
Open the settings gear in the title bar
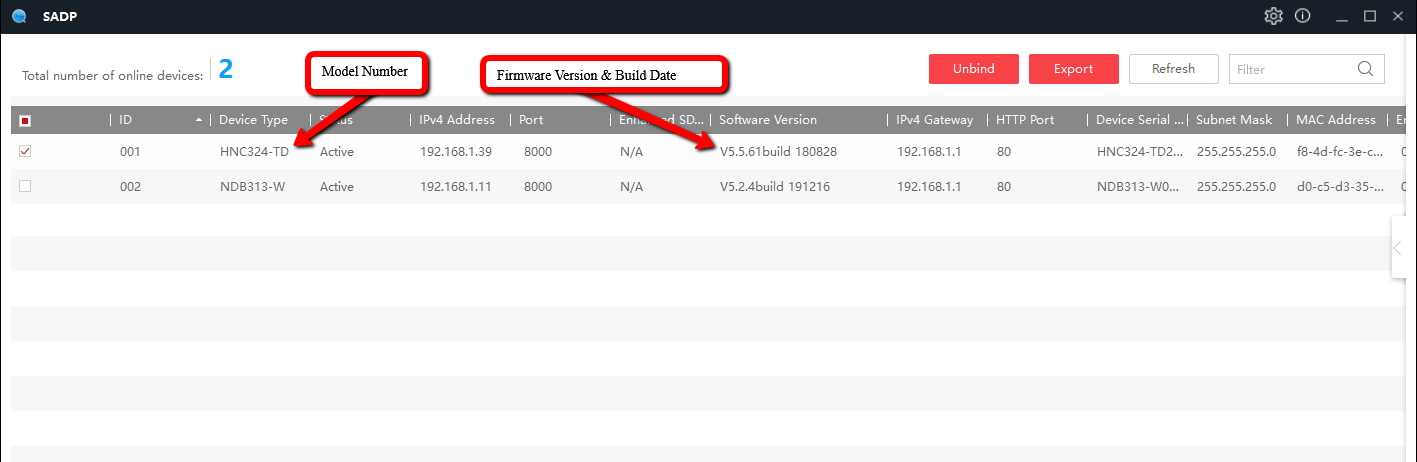(x=1273, y=16)
